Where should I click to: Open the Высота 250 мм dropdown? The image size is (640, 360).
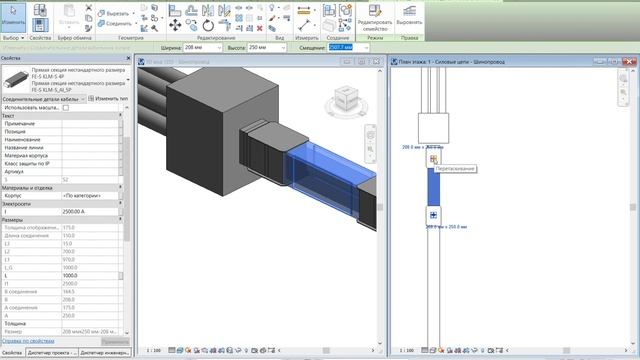(283, 48)
